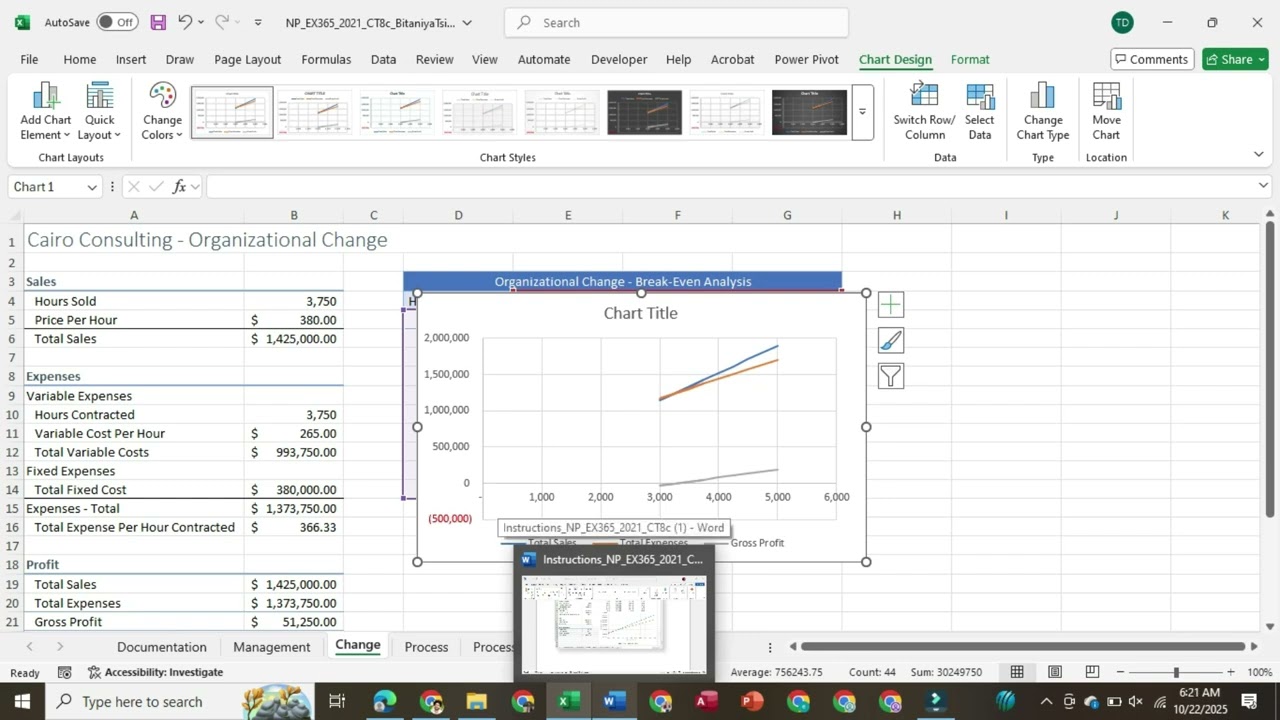Click the user account avatar TD
This screenshot has width=1280, height=720.
pos(1122,22)
